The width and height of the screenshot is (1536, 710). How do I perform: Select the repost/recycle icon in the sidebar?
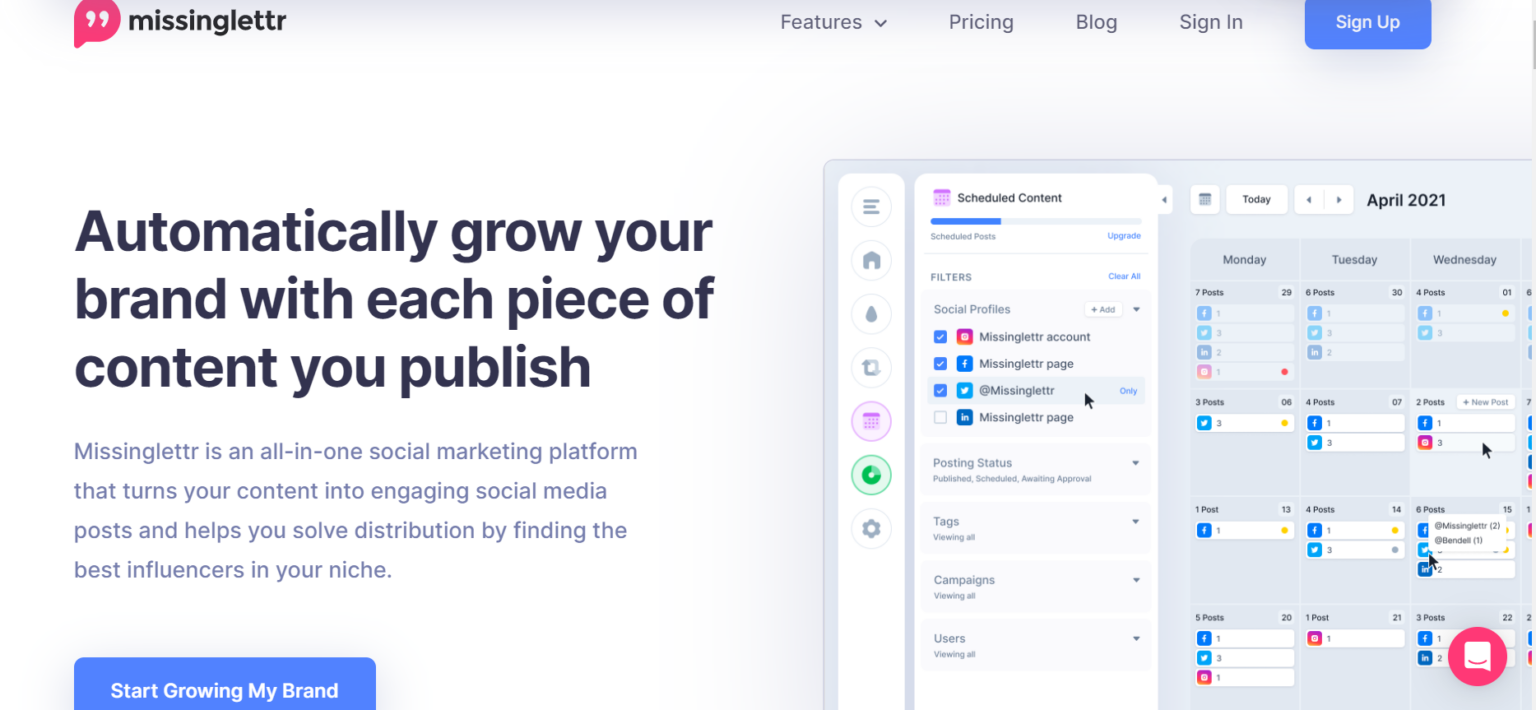point(870,367)
